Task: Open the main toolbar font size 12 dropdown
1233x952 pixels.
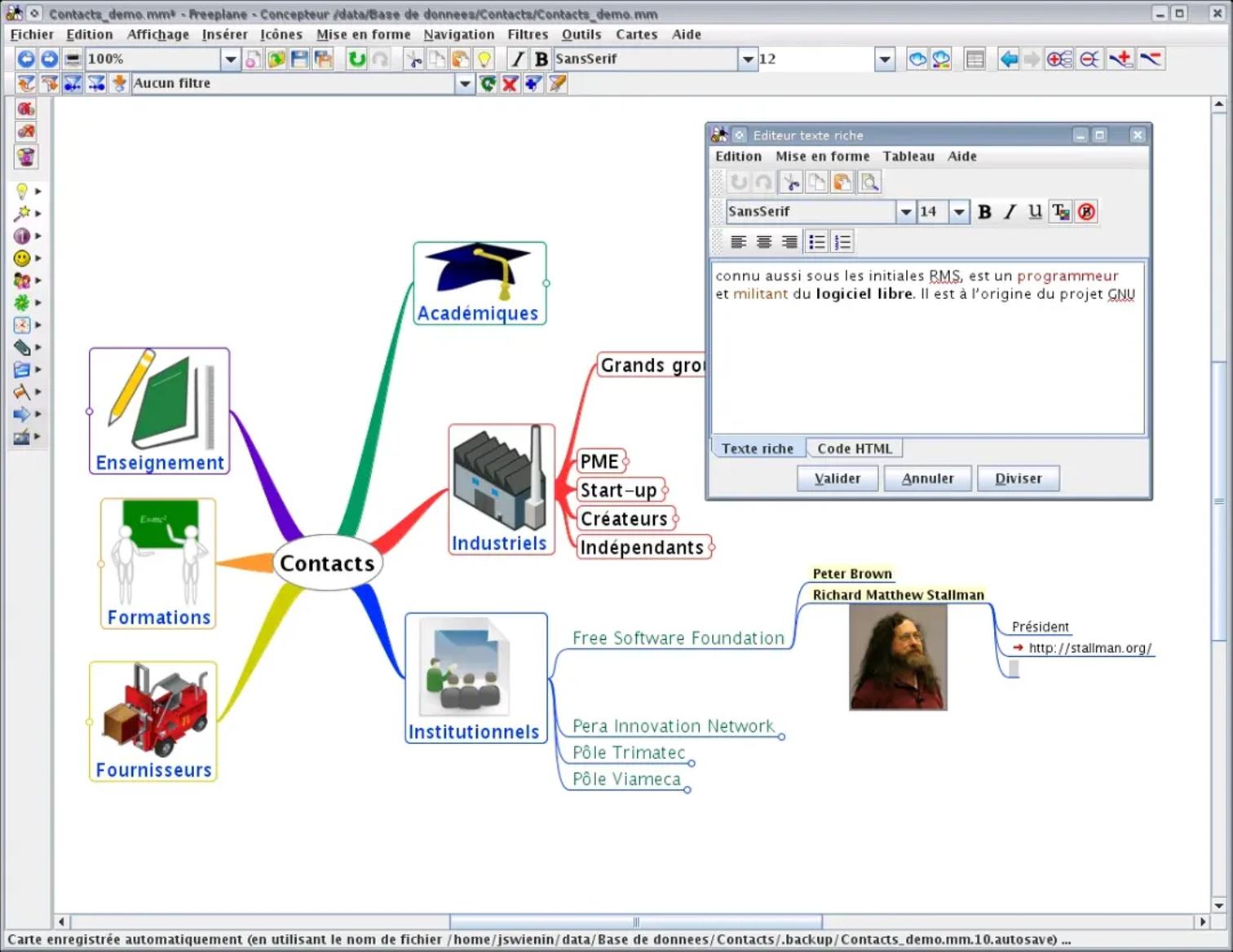Action: [885, 59]
